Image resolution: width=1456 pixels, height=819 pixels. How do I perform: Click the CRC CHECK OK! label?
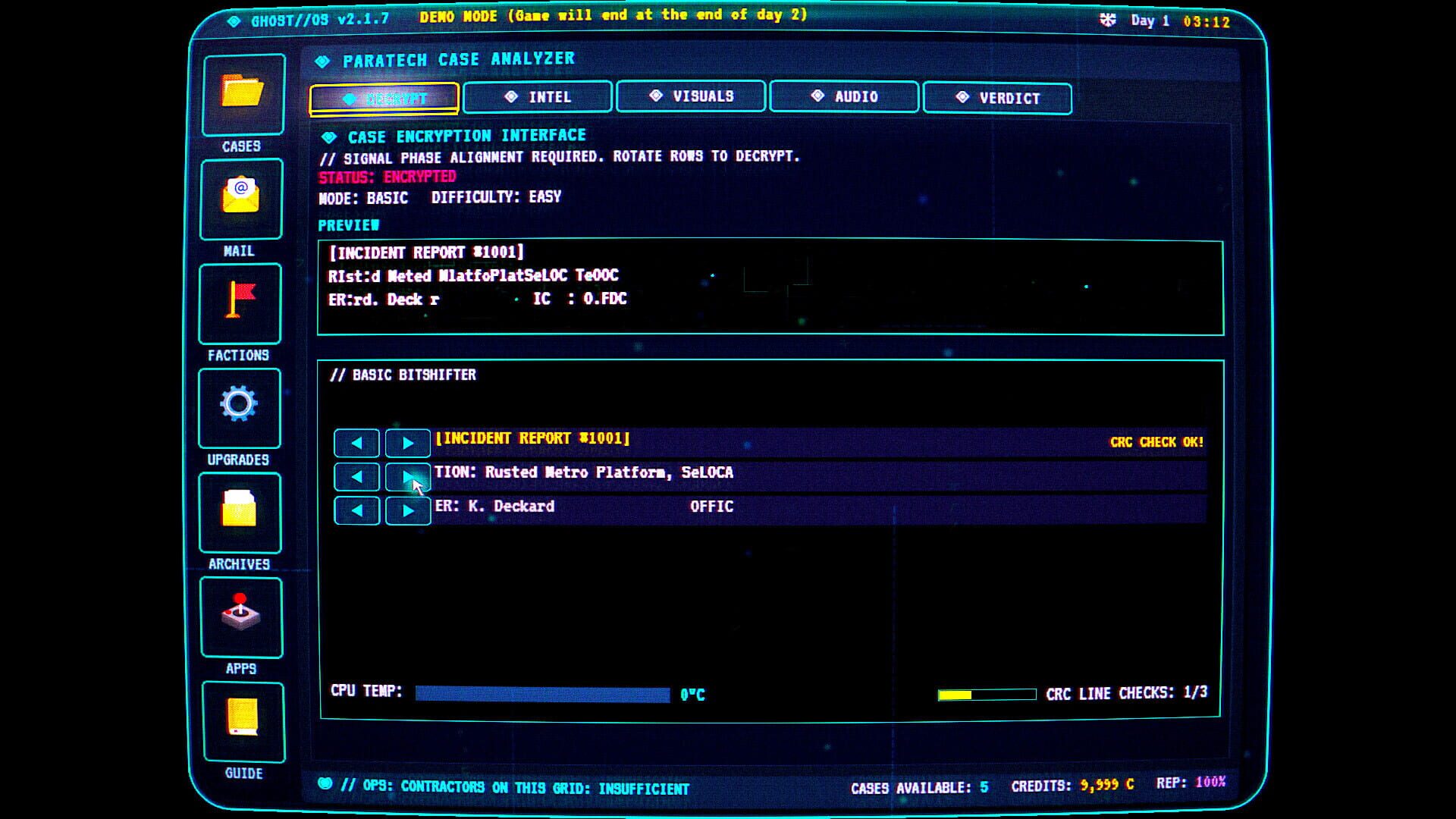tap(1156, 442)
